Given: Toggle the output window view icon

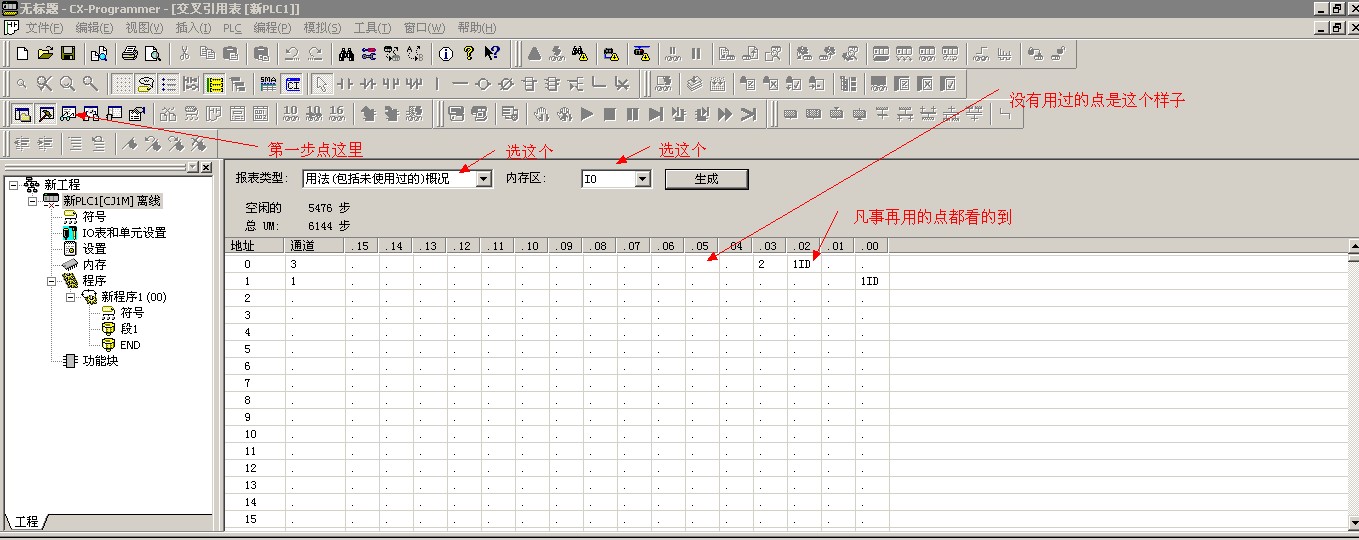Looking at the screenshot, I should coord(45,114).
